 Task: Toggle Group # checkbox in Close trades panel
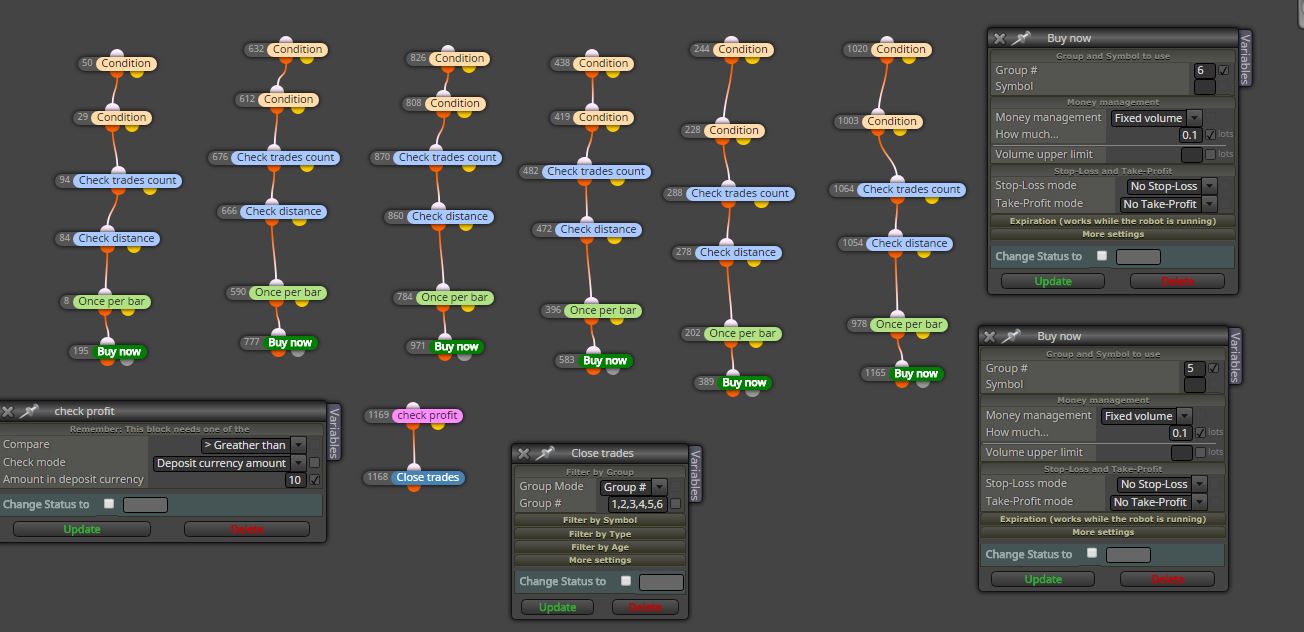(676, 504)
